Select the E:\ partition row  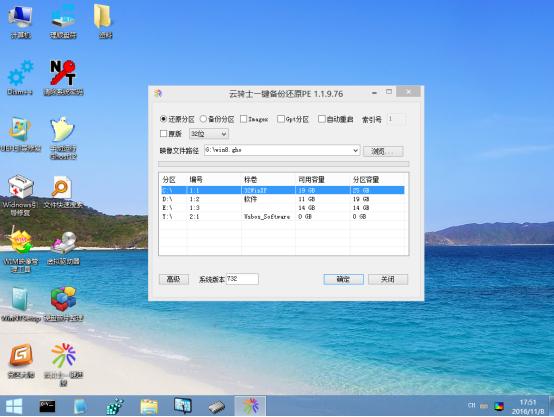[282, 208]
